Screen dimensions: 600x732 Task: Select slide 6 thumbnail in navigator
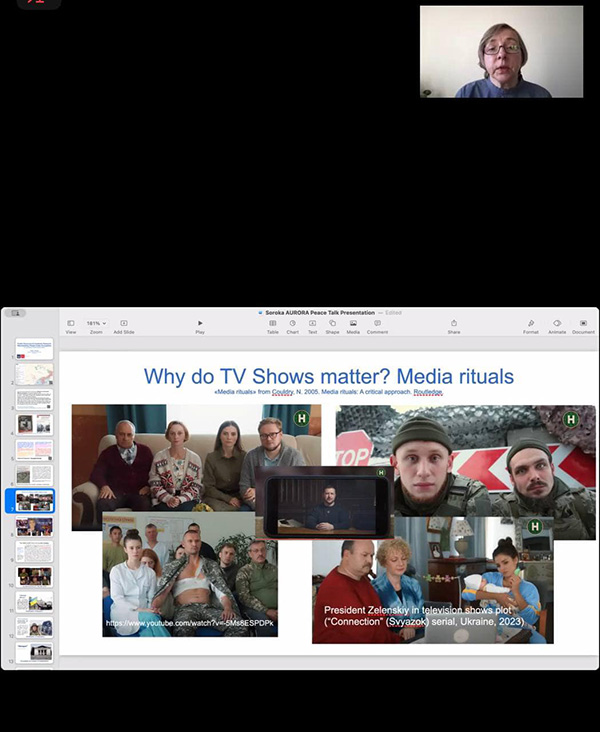coord(35,475)
